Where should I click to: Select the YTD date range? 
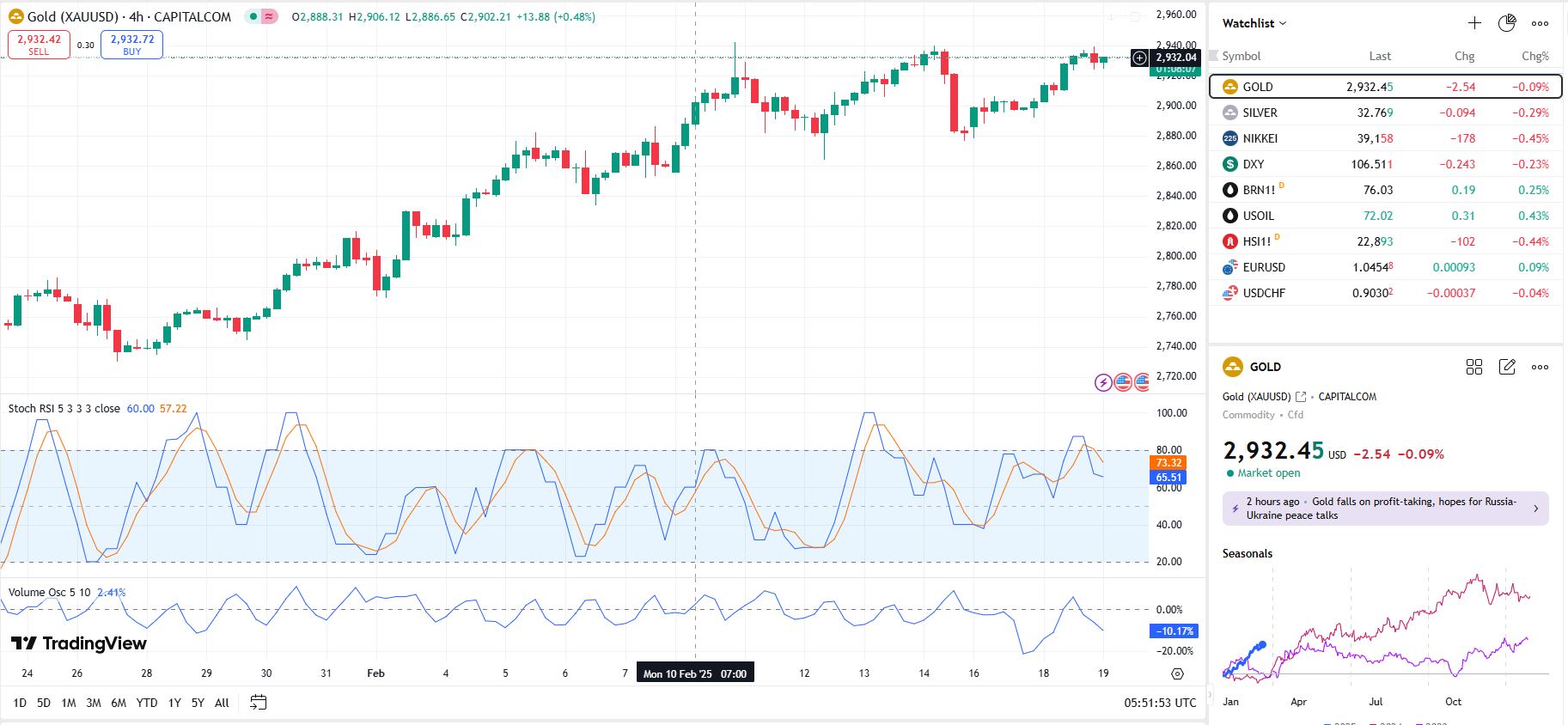pyautogui.click(x=147, y=703)
